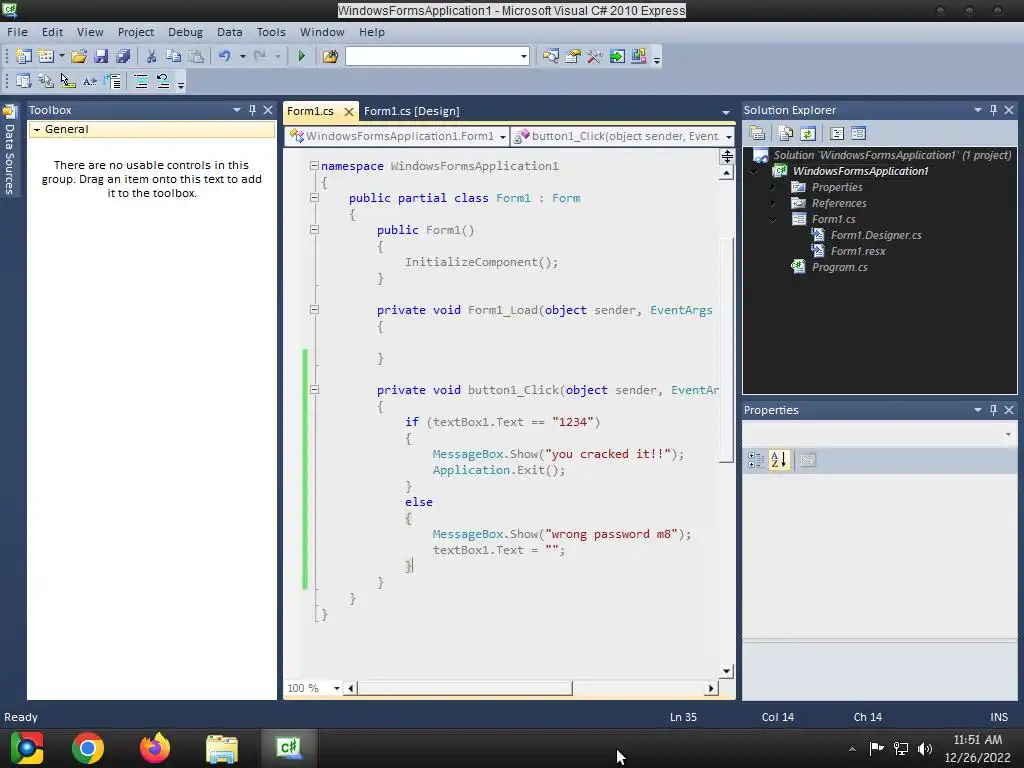1024x768 pixels.
Task: Switch Properties panel to Alphabetical sort
Action: (778, 460)
